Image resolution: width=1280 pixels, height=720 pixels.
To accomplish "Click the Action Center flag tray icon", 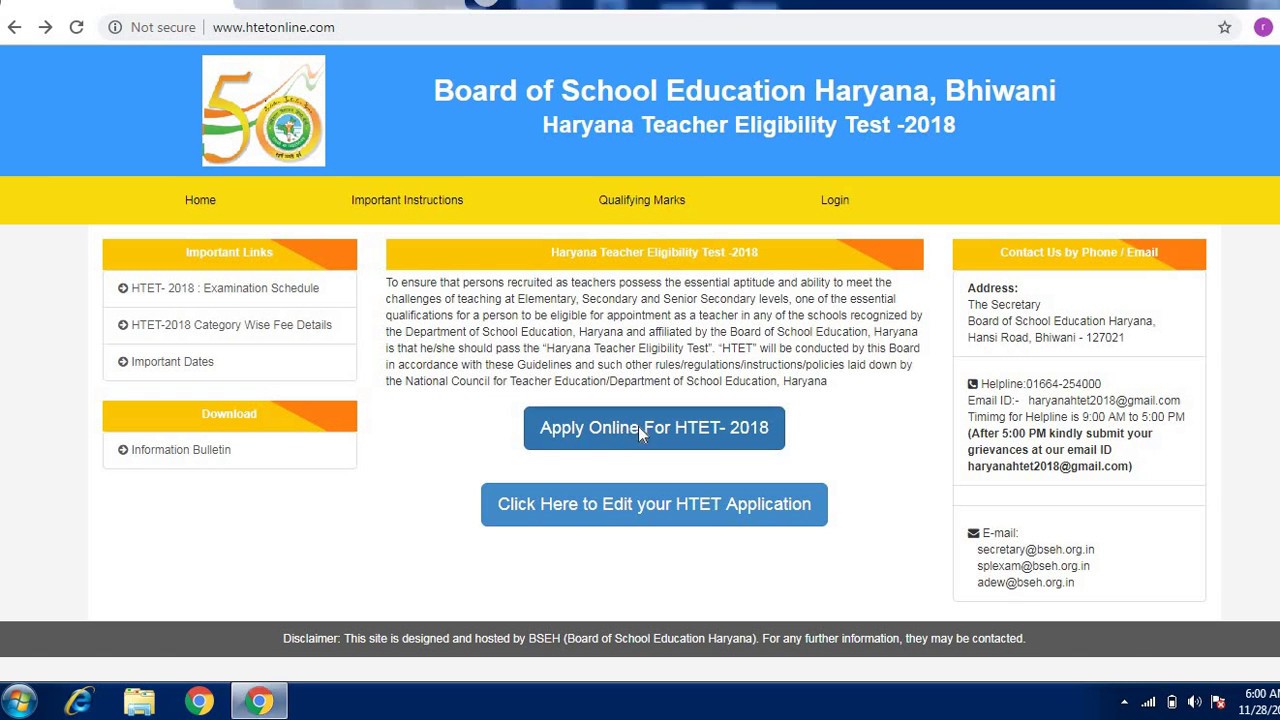I will (1218, 702).
